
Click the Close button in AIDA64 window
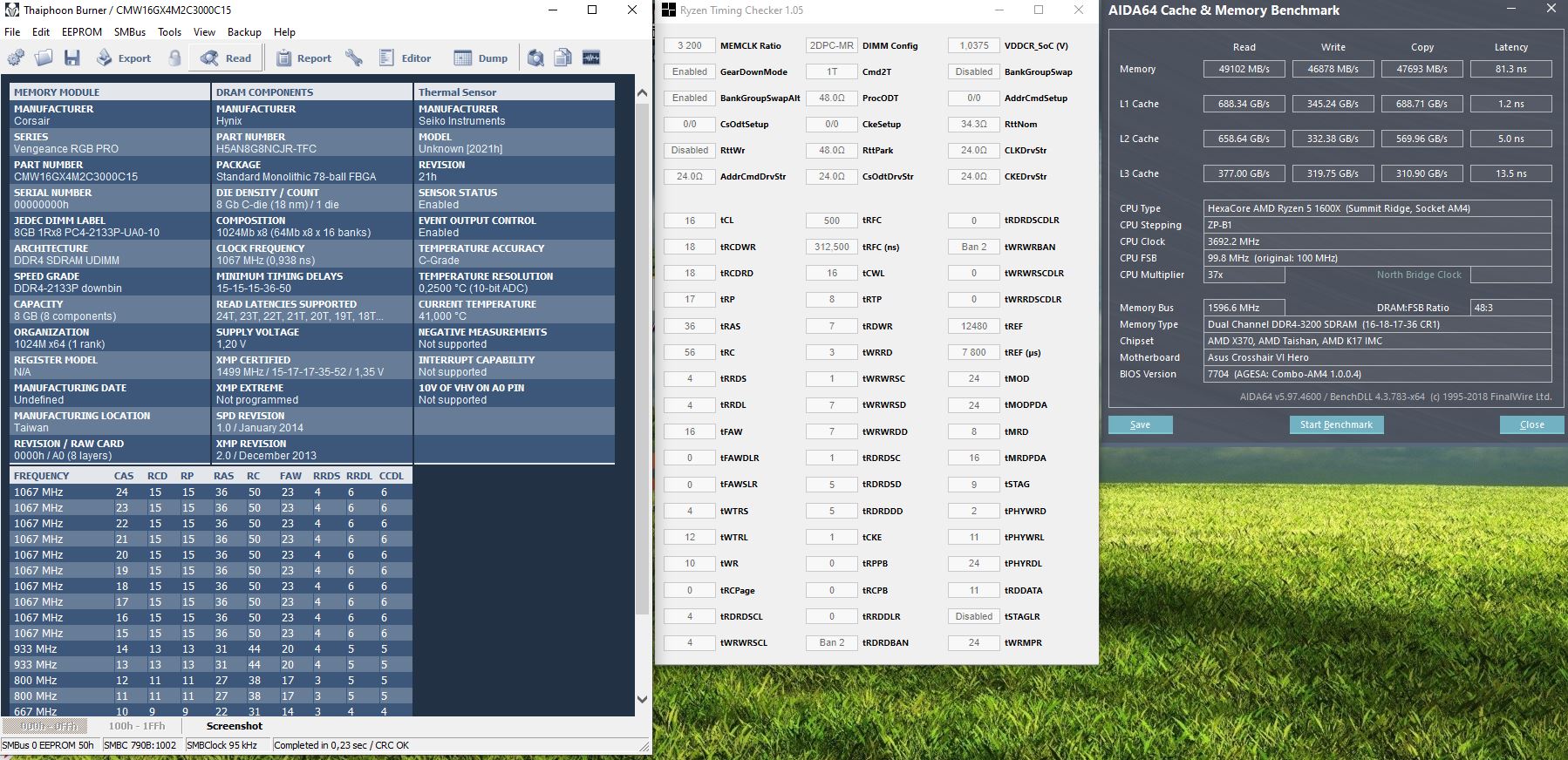pyautogui.click(x=1531, y=424)
